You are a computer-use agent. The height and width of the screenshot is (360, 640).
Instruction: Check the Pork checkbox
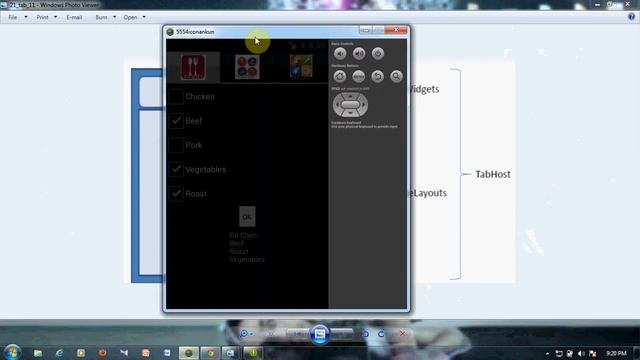tap(176, 145)
